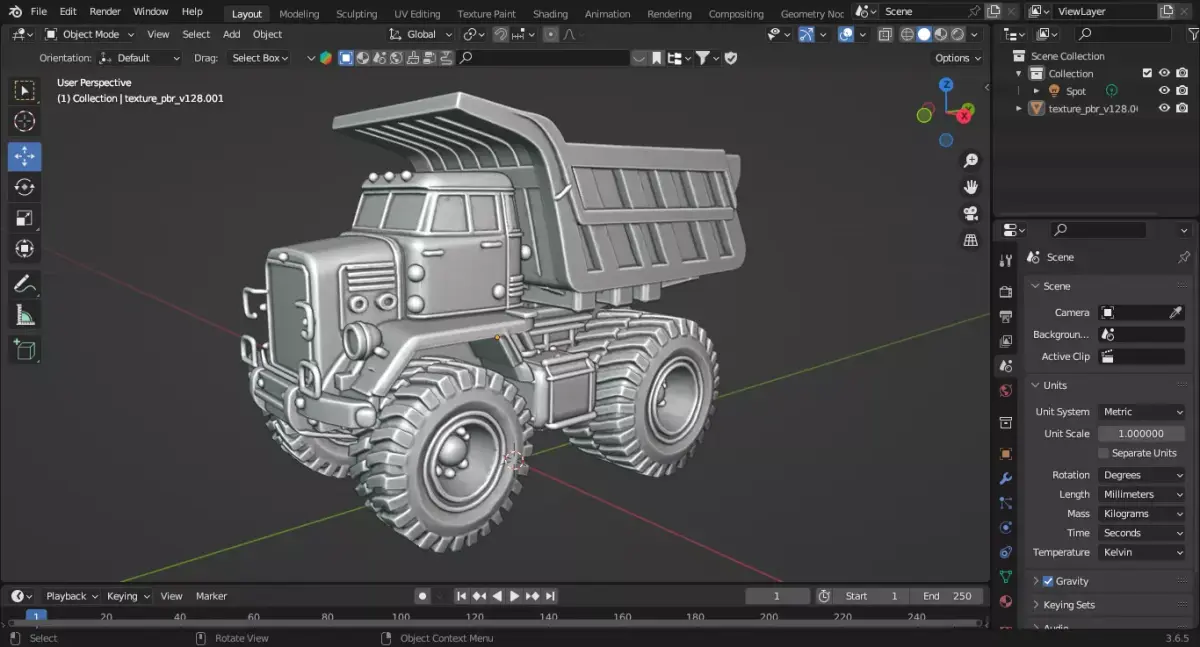Open the Orientation Default dropdown
This screenshot has width=1200, height=647.
click(x=140, y=58)
